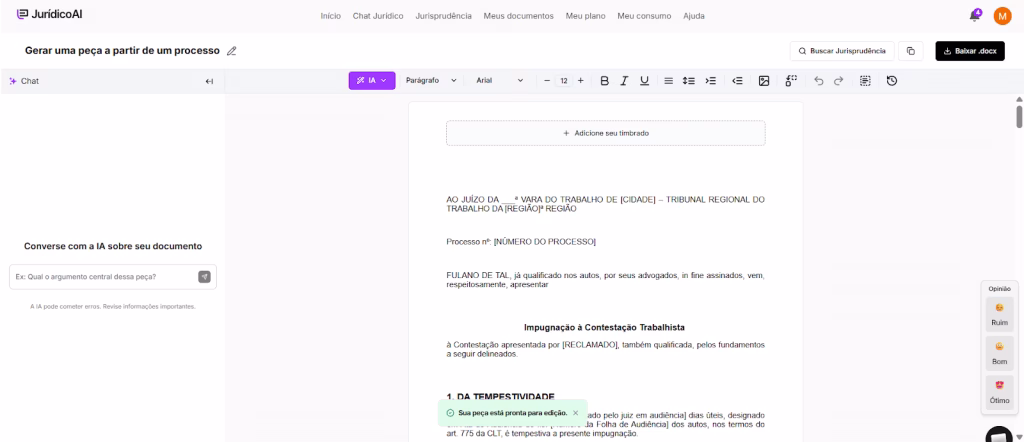Go to Início in navigation
Screen dimensions: 1024x442
330,16
